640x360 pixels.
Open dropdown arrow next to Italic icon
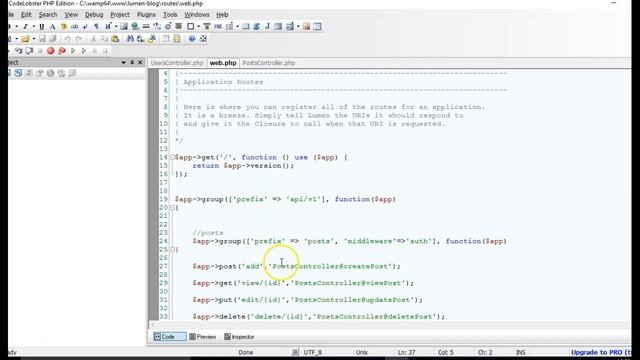coord(33,27)
